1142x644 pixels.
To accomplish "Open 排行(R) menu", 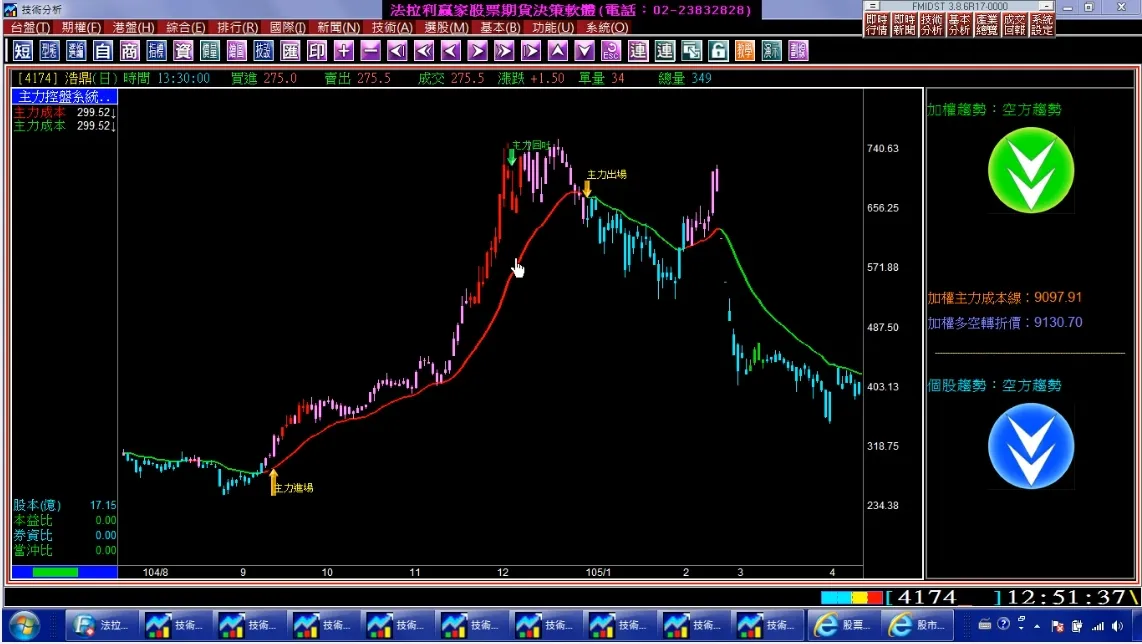I will [237, 28].
